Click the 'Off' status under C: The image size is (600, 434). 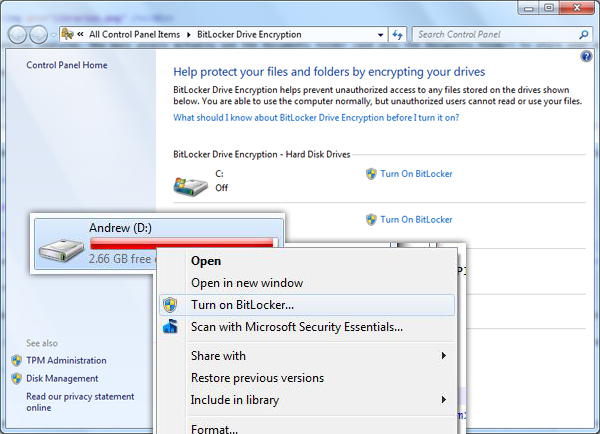click(x=221, y=188)
